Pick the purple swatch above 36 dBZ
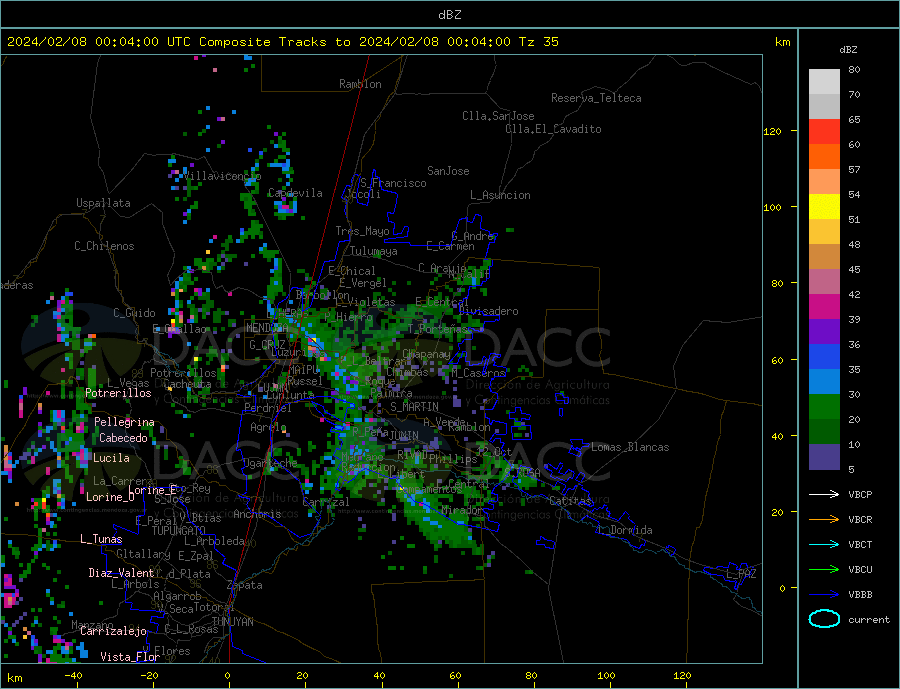This screenshot has width=900, height=689. [x=824, y=332]
